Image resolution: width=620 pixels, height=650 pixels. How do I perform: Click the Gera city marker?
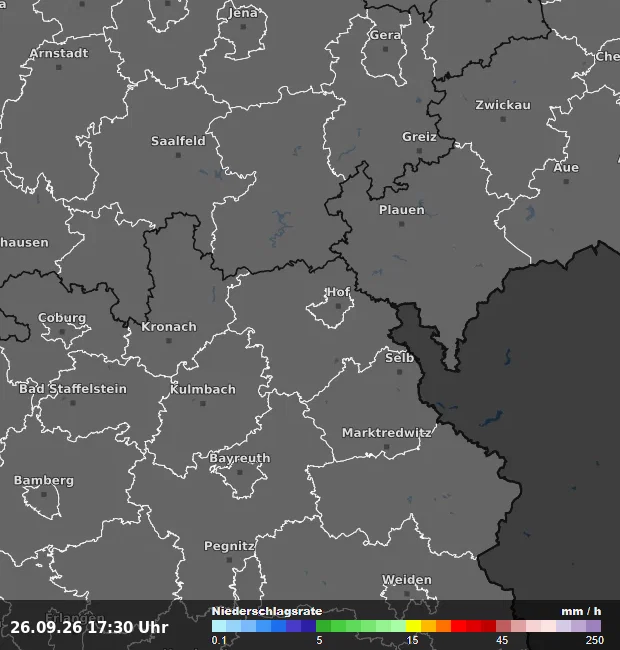point(385,49)
